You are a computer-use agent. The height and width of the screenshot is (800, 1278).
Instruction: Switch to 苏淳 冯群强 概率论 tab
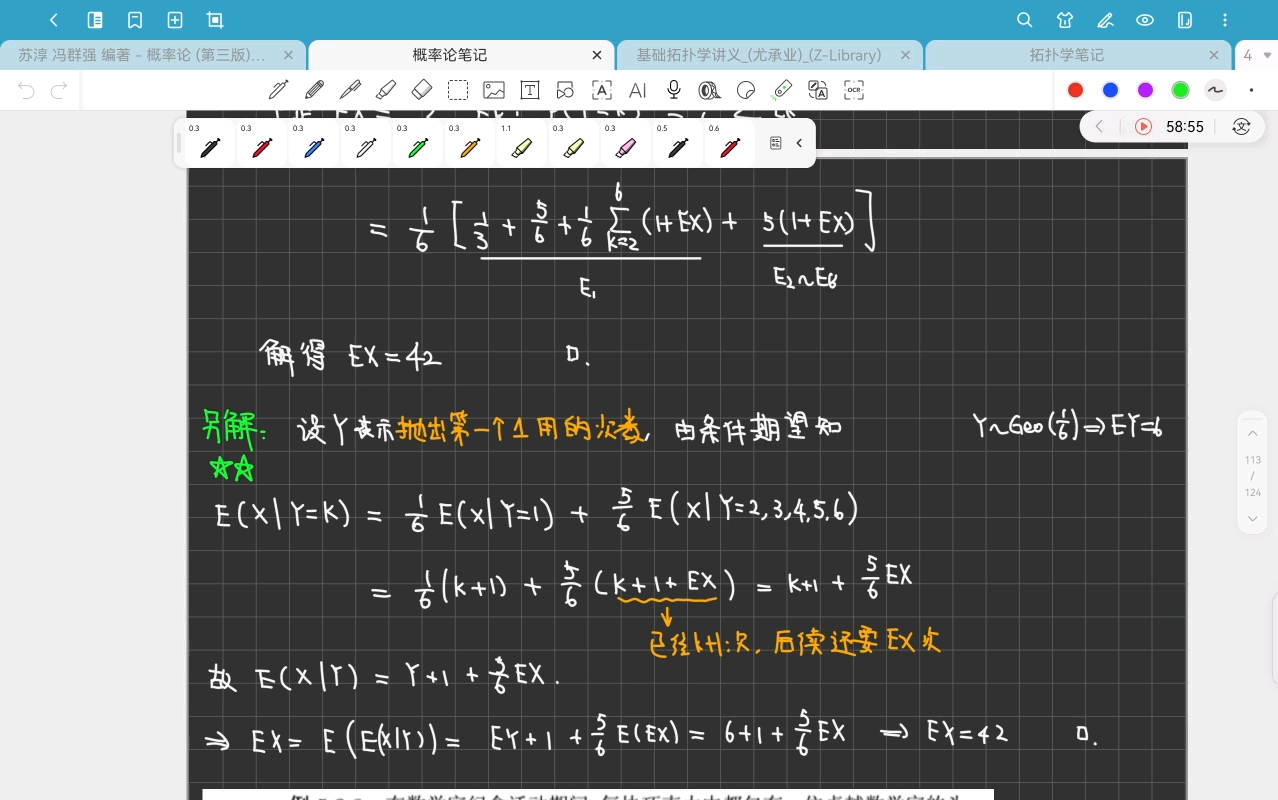142,55
